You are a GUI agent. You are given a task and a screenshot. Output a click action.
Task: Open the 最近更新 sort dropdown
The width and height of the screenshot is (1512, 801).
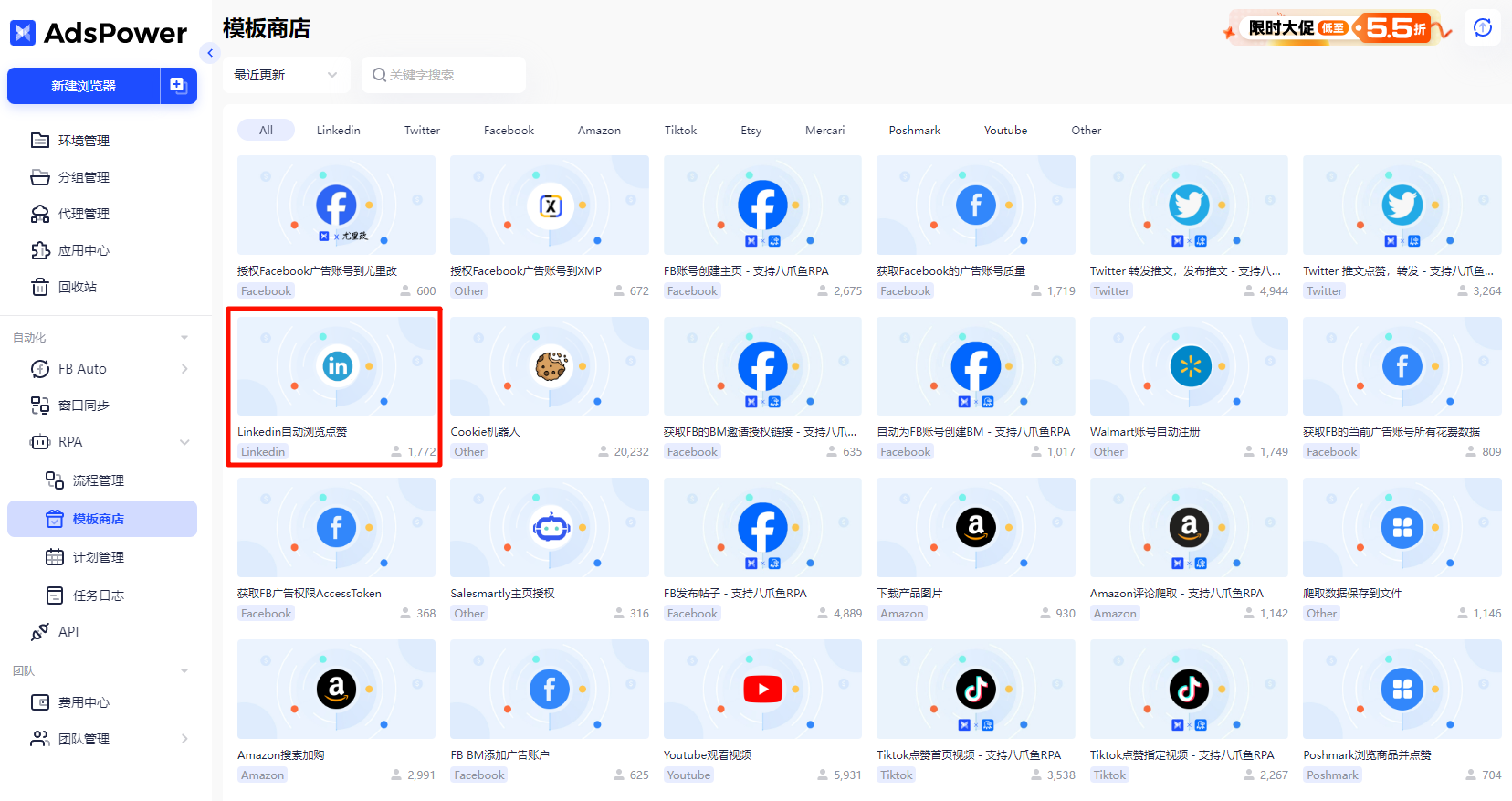point(287,75)
